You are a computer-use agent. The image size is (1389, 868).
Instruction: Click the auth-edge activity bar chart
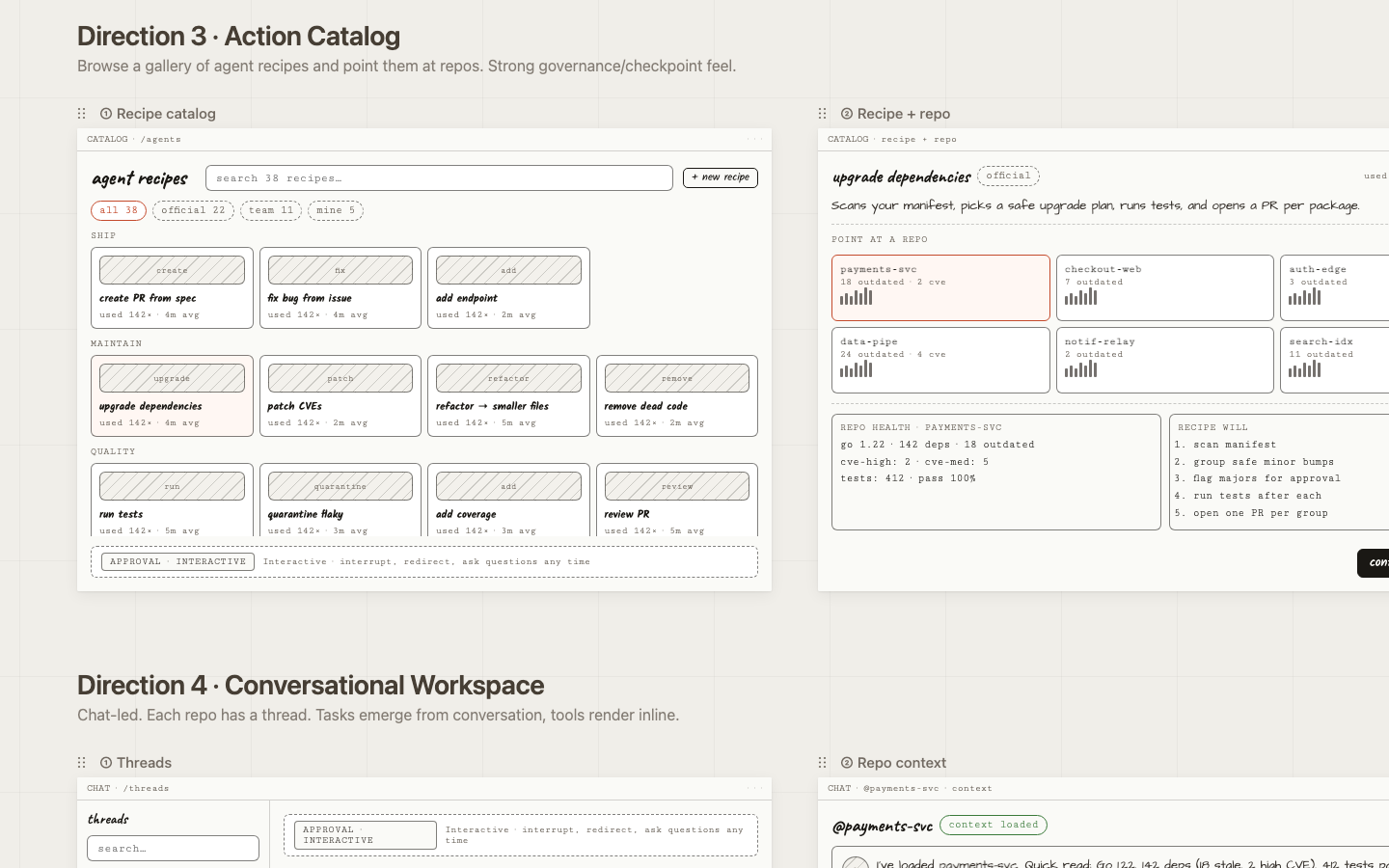pos(1305,297)
